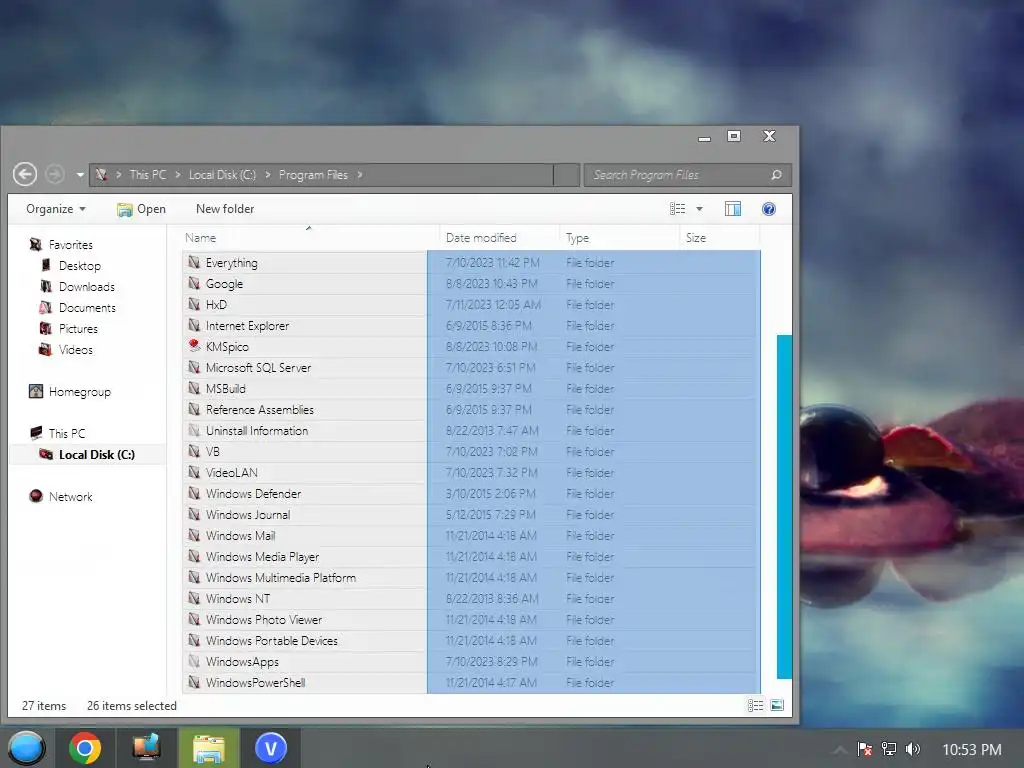Select Network in navigation pane
1024x768 pixels.
(71, 496)
